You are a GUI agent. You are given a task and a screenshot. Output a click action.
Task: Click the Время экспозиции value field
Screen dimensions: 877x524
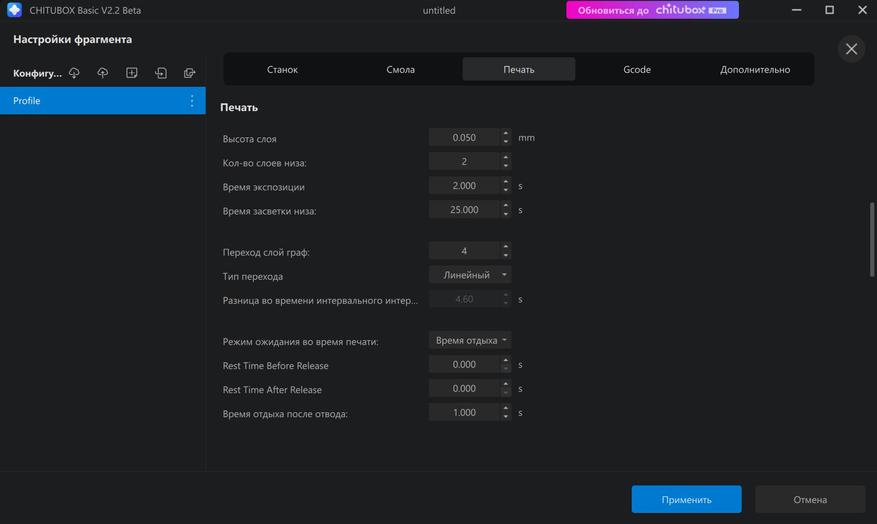point(464,186)
